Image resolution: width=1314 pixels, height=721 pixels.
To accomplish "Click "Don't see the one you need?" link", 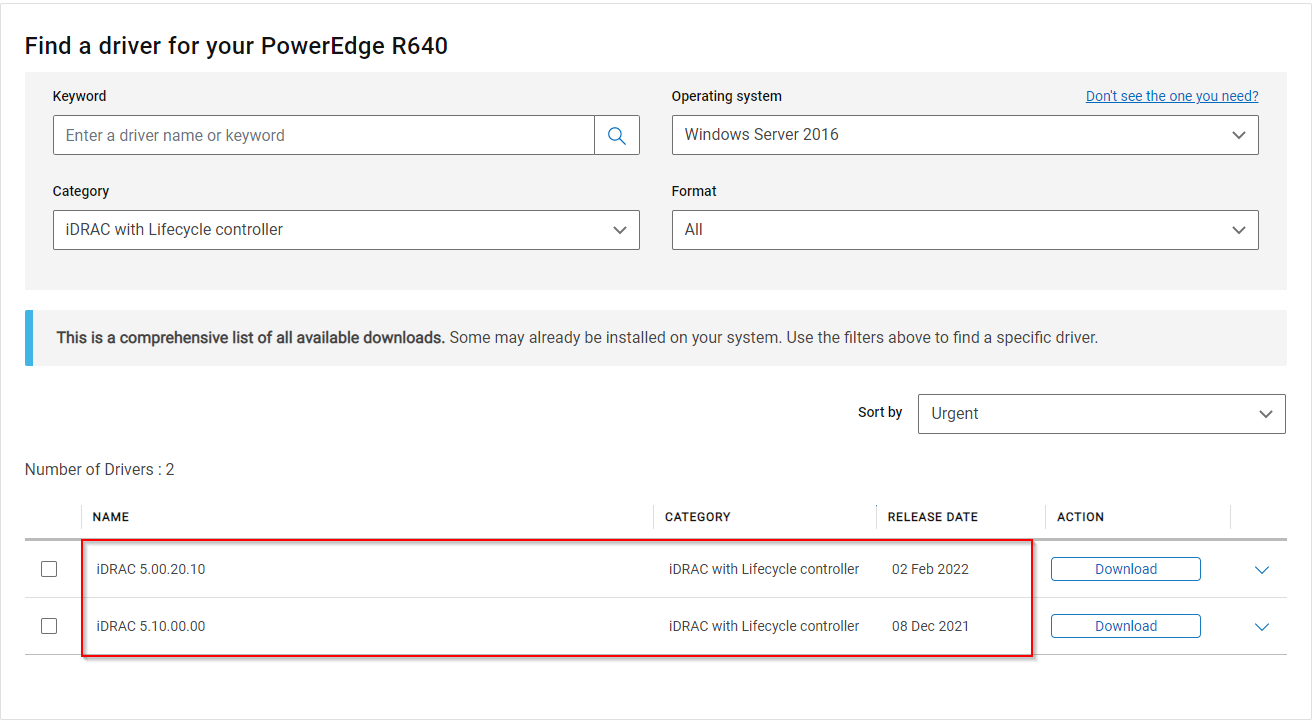I will click(1172, 96).
